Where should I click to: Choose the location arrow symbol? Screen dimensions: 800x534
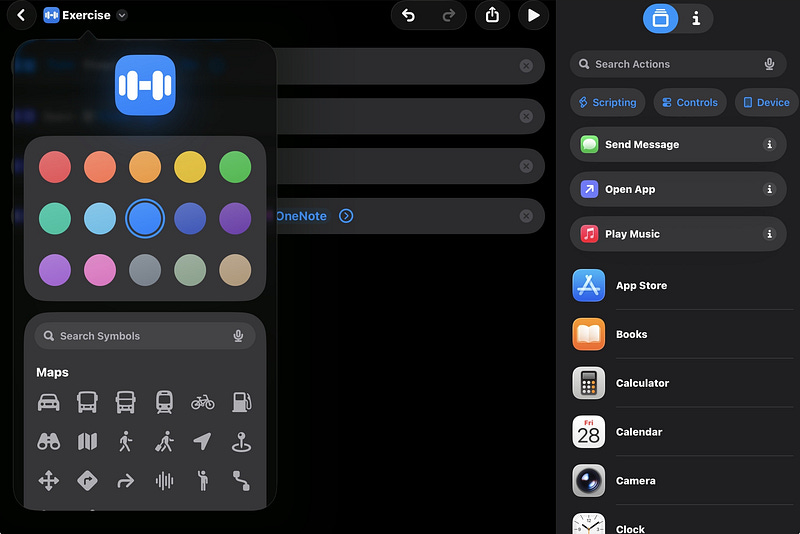pyautogui.click(x=203, y=441)
